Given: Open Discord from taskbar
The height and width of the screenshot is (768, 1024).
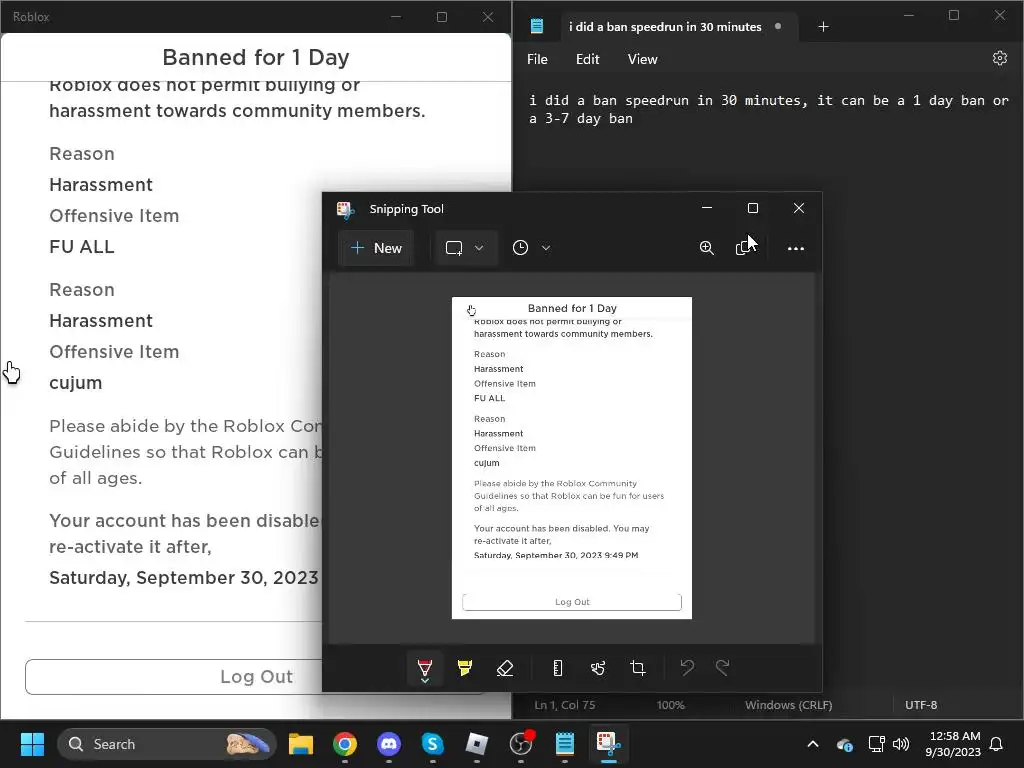Looking at the screenshot, I should tap(389, 744).
